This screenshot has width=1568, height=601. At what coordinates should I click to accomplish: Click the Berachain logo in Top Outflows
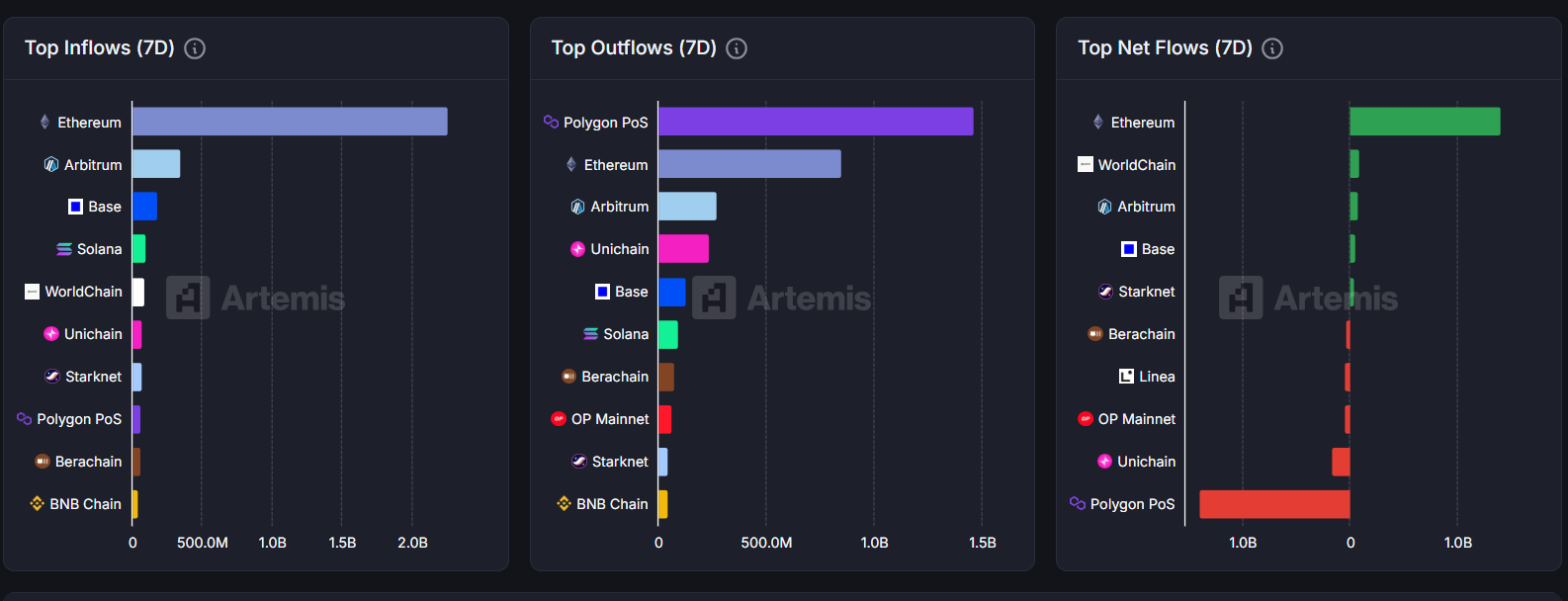pos(569,377)
